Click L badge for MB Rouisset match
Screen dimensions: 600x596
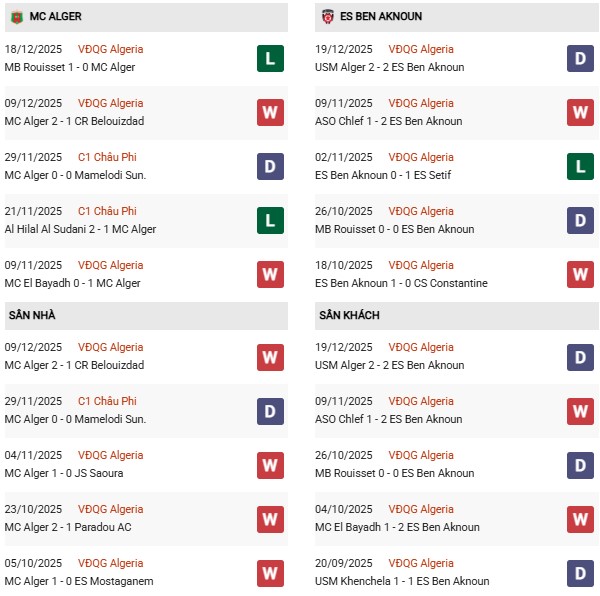[x=270, y=58]
